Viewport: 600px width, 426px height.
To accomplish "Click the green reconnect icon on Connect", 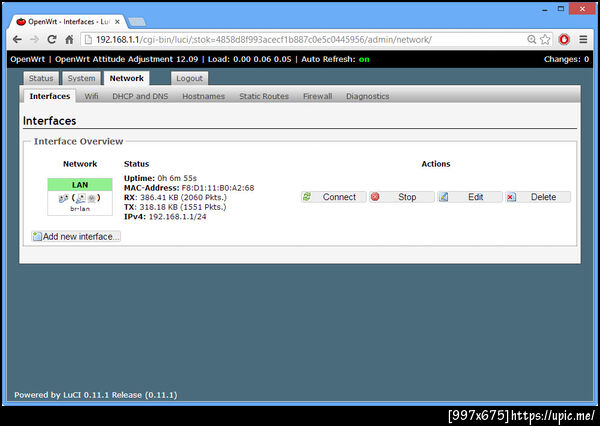I will 307,197.
